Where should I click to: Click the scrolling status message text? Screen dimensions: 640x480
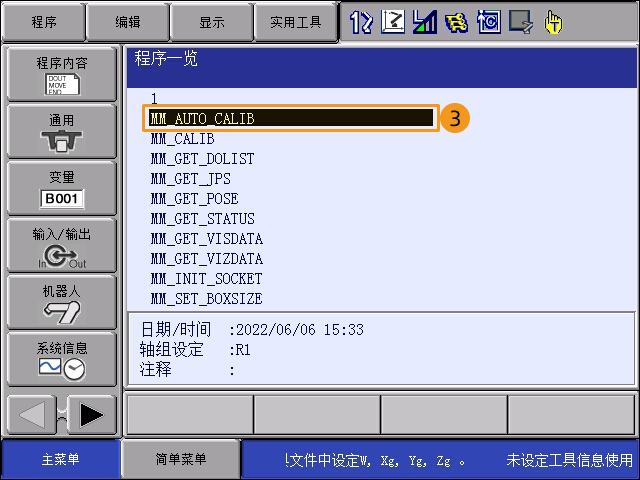[459, 460]
